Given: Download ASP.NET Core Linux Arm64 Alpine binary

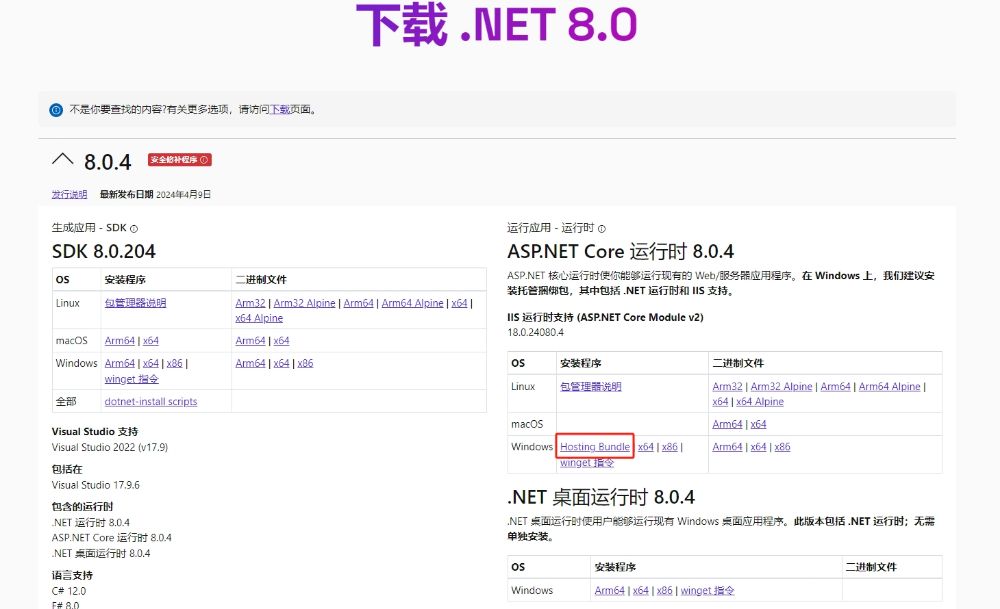Looking at the screenshot, I should tap(890, 386).
